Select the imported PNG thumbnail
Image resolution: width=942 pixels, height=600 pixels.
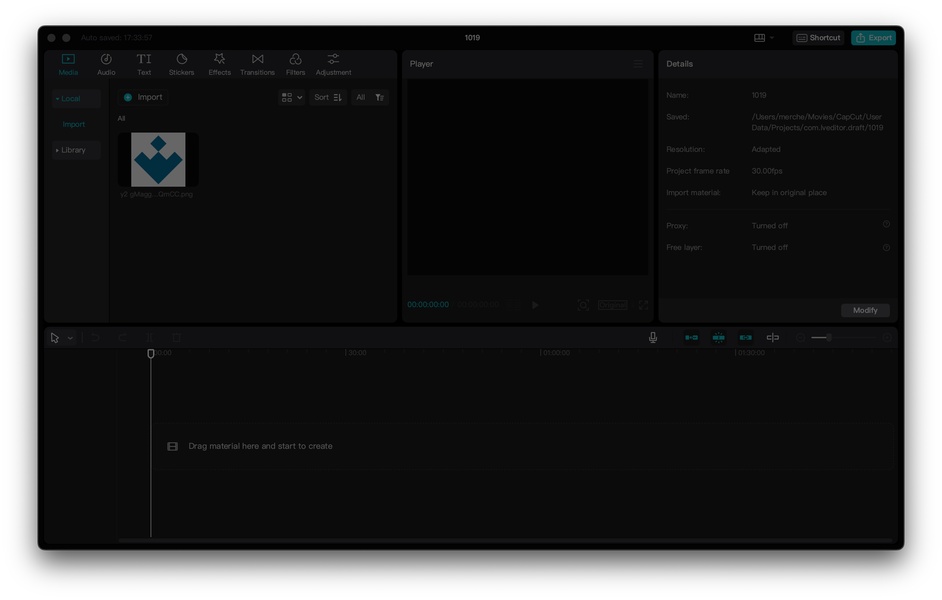coord(158,160)
